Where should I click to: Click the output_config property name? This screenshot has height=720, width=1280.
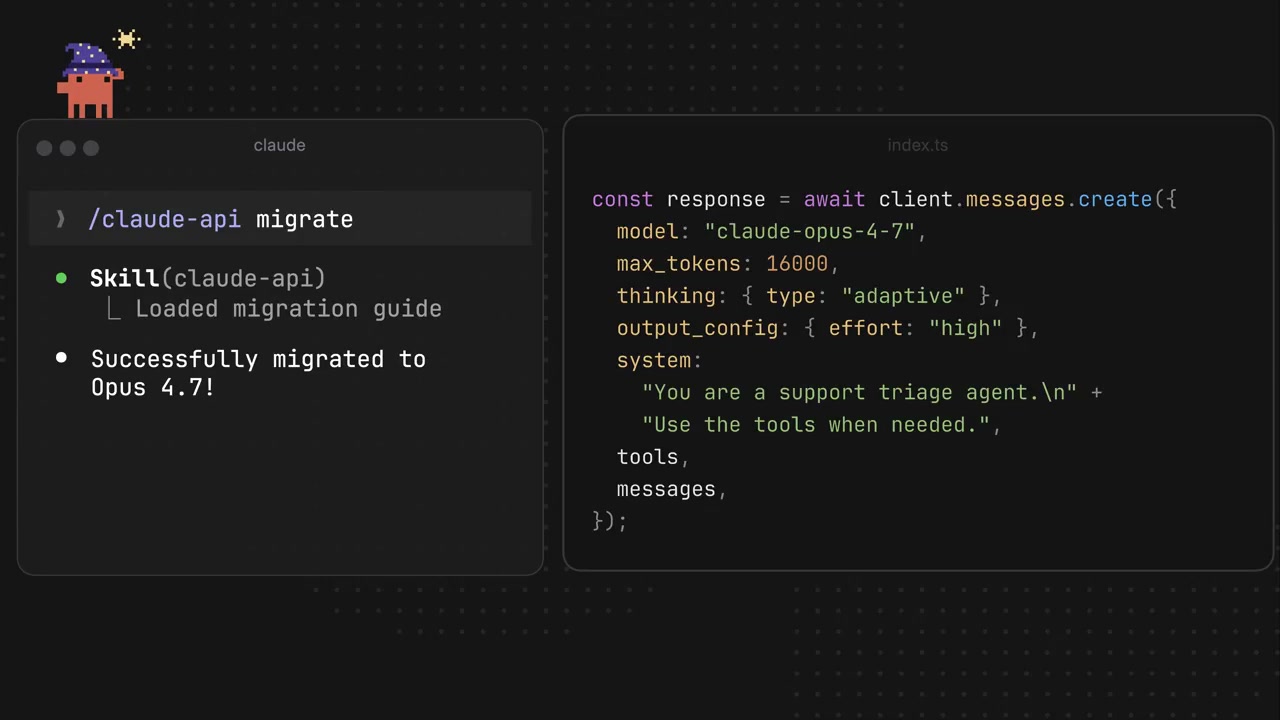pyautogui.click(x=697, y=328)
